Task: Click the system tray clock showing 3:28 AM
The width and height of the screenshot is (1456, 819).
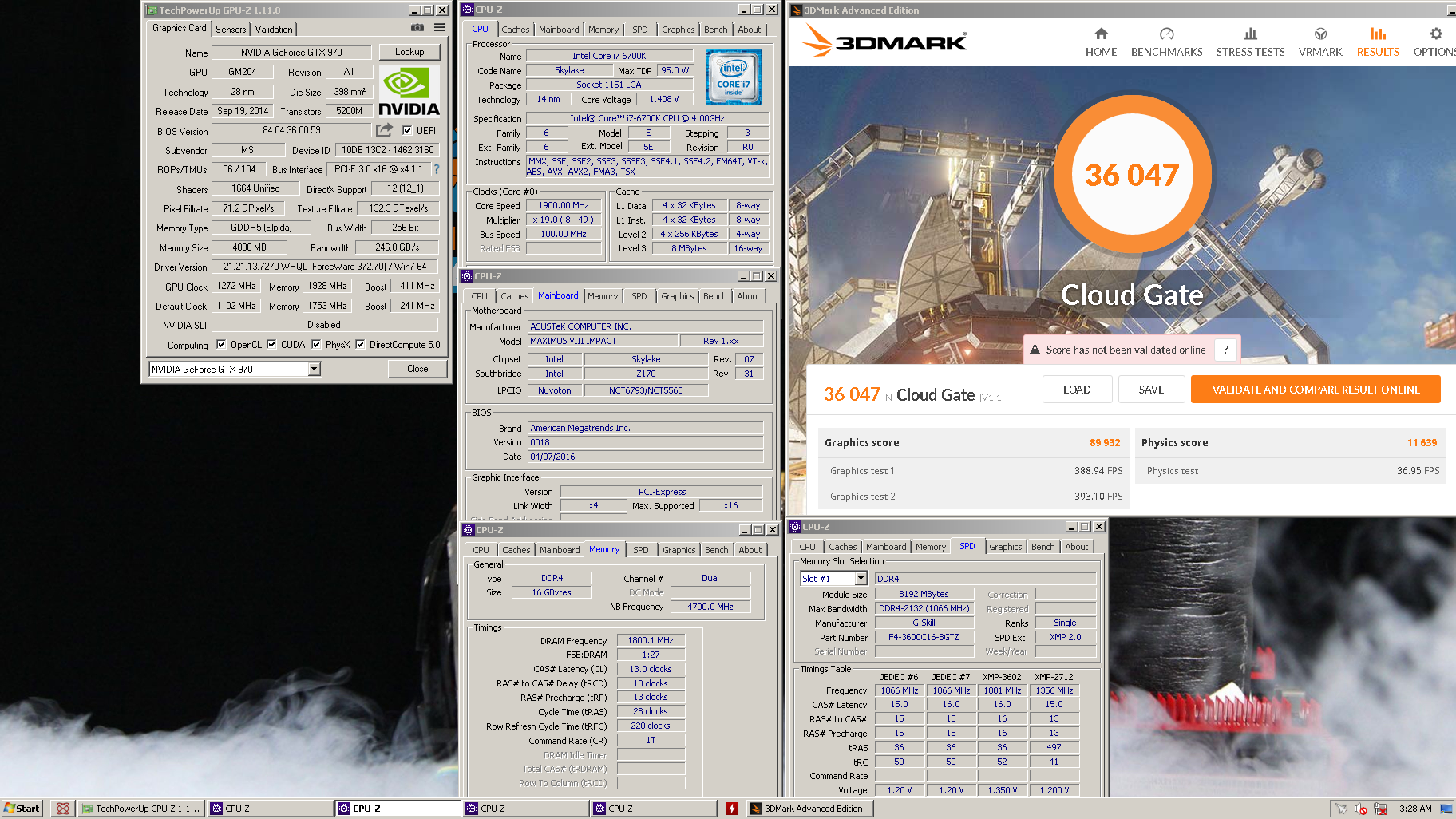Action: (x=1415, y=809)
